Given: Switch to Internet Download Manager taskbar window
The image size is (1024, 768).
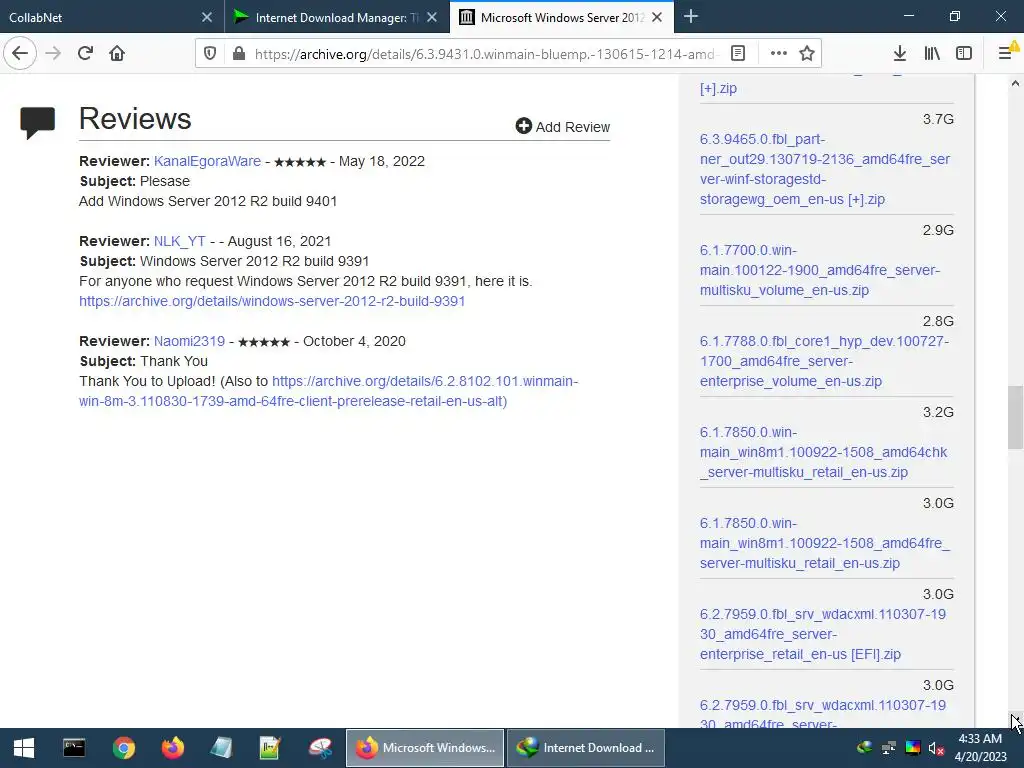Looking at the screenshot, I should (x=585, y=748).
